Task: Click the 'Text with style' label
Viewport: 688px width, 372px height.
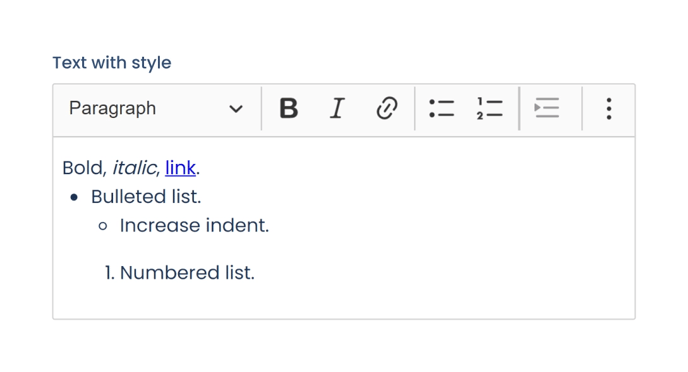Action: 112,63
